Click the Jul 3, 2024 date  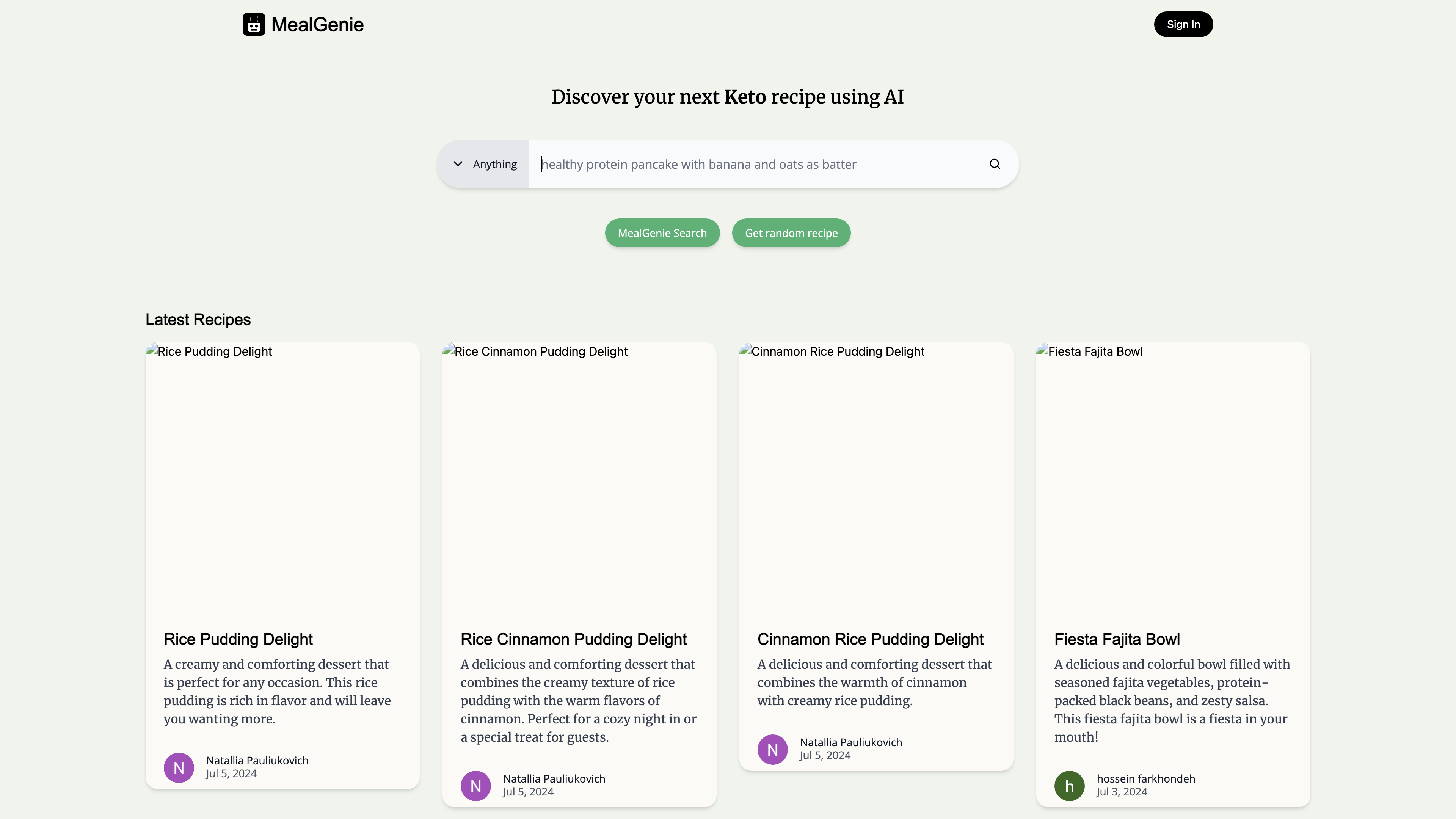click(x=1122, y=792)
